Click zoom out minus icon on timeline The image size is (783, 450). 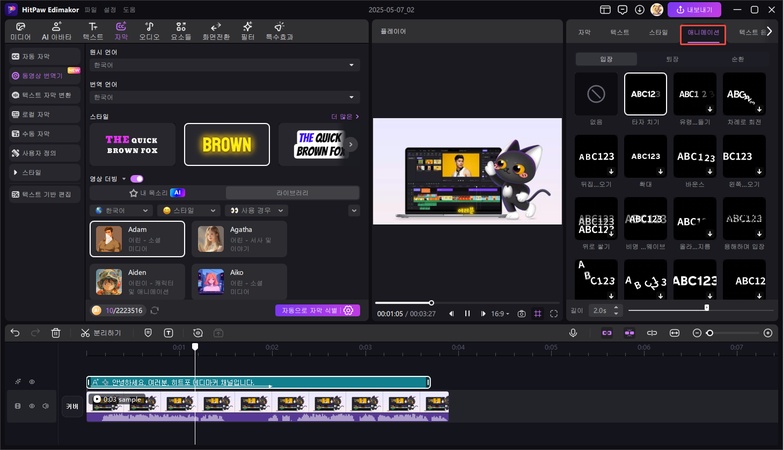click(x=697, y=333)
